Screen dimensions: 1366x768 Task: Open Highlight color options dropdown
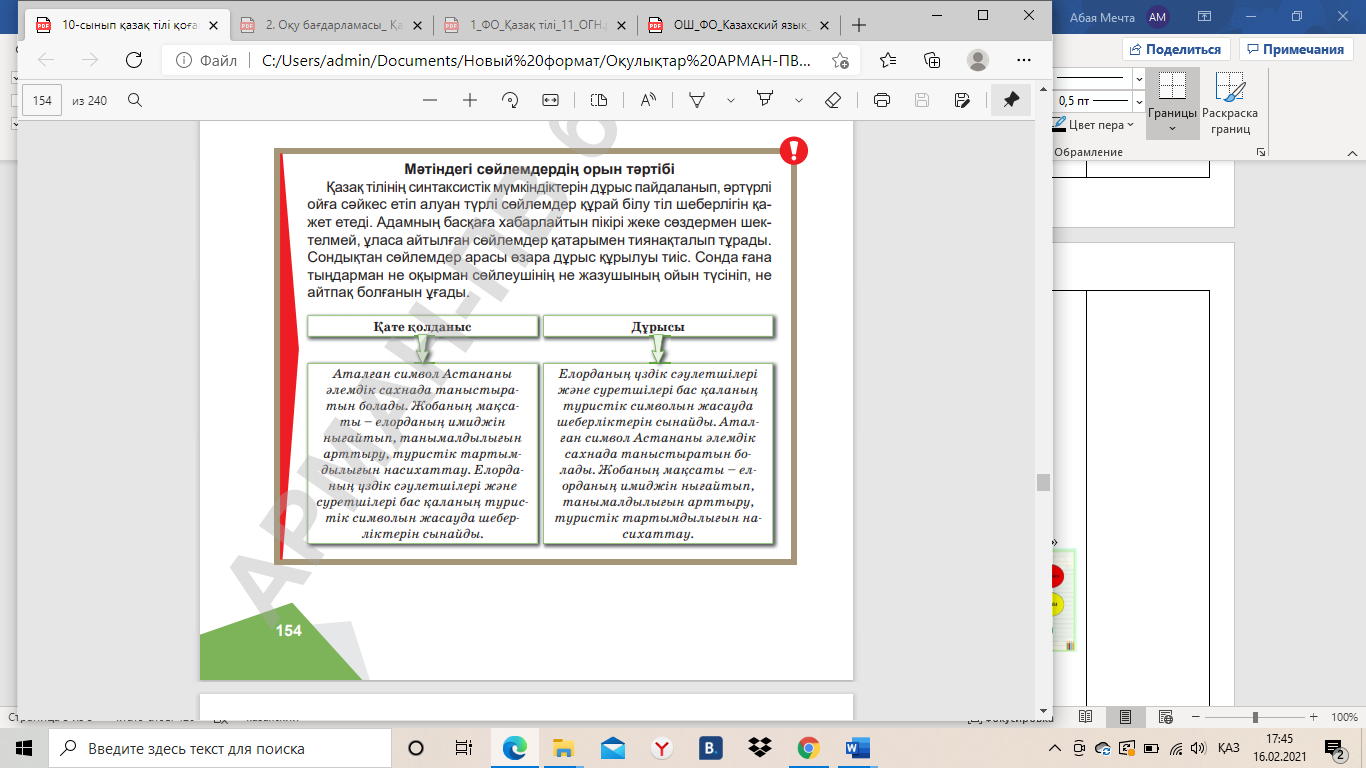799,100
